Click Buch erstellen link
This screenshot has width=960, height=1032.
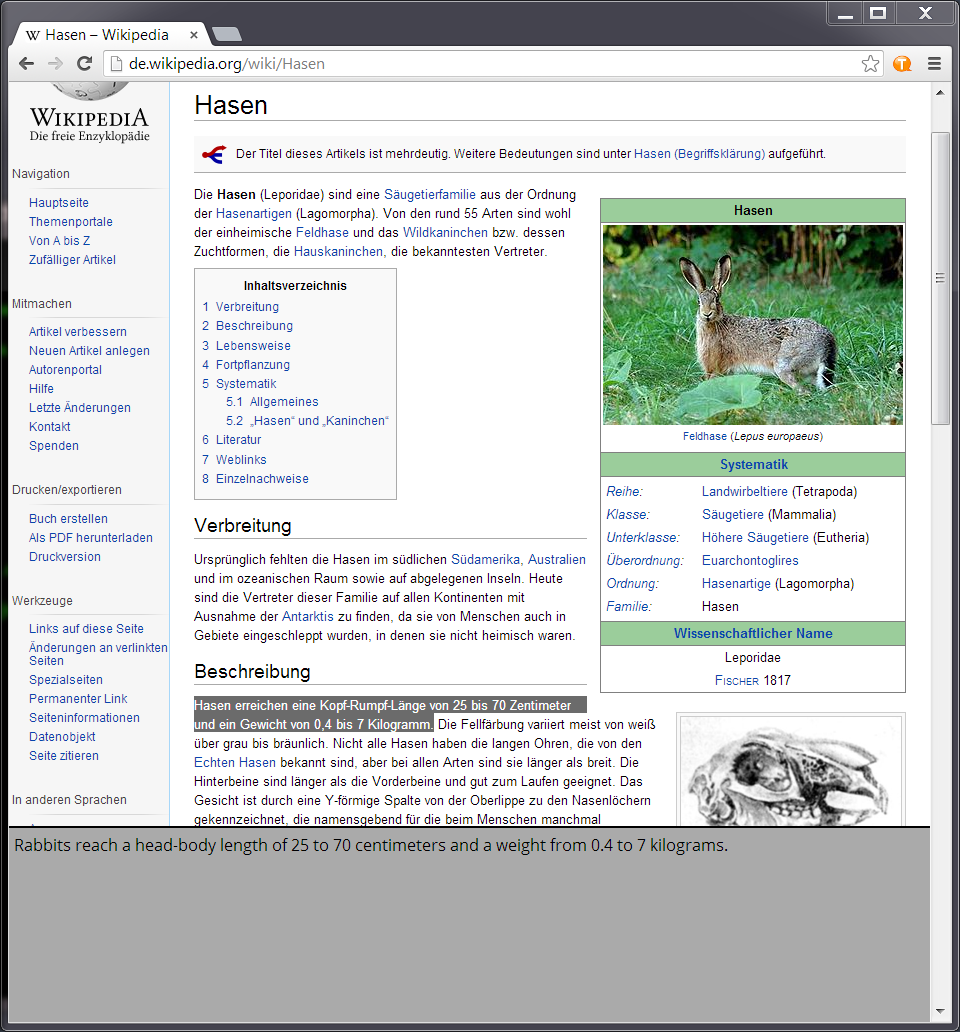(68, 519)
